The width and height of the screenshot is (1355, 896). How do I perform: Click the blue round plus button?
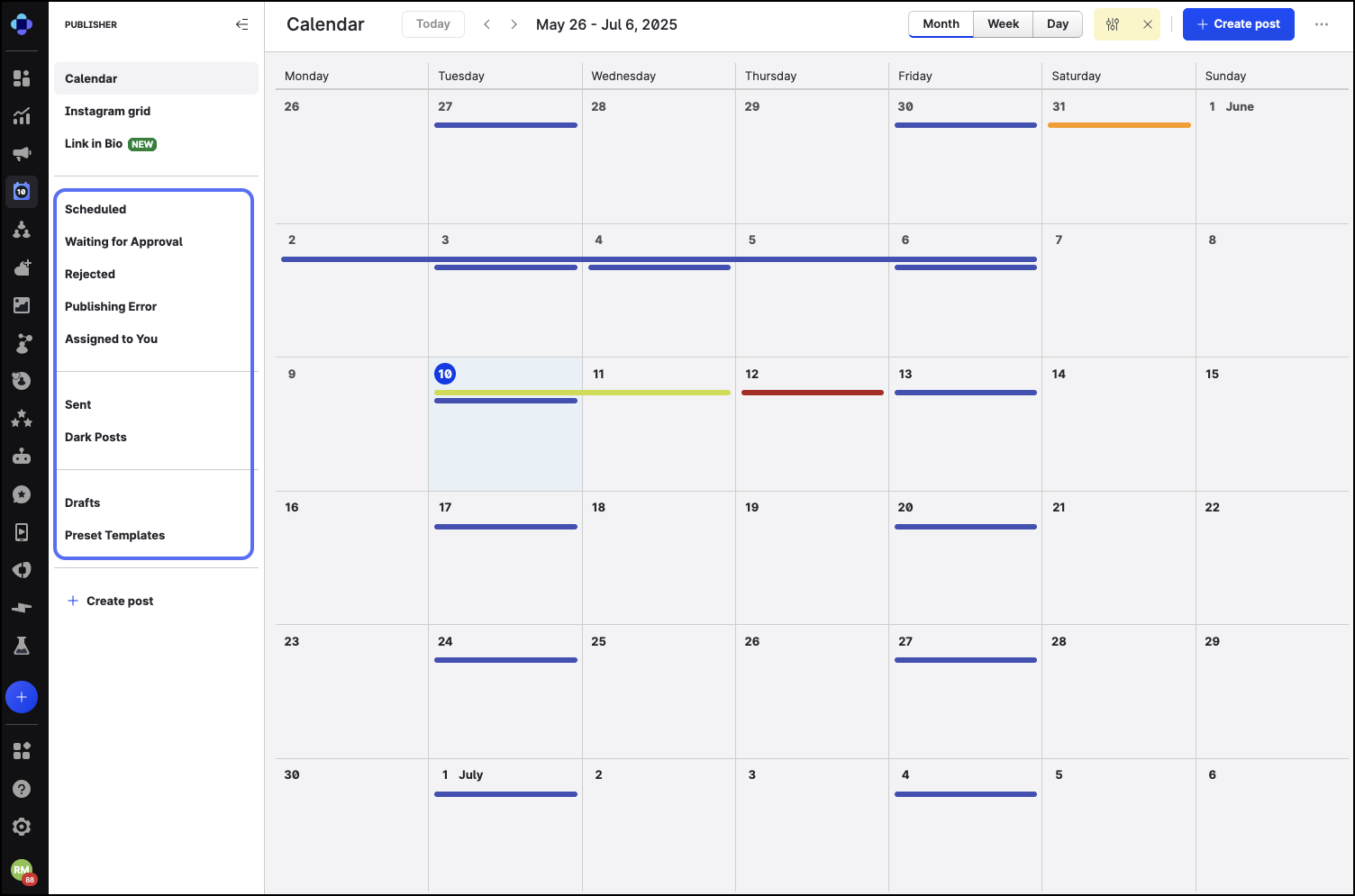(22, 697)
